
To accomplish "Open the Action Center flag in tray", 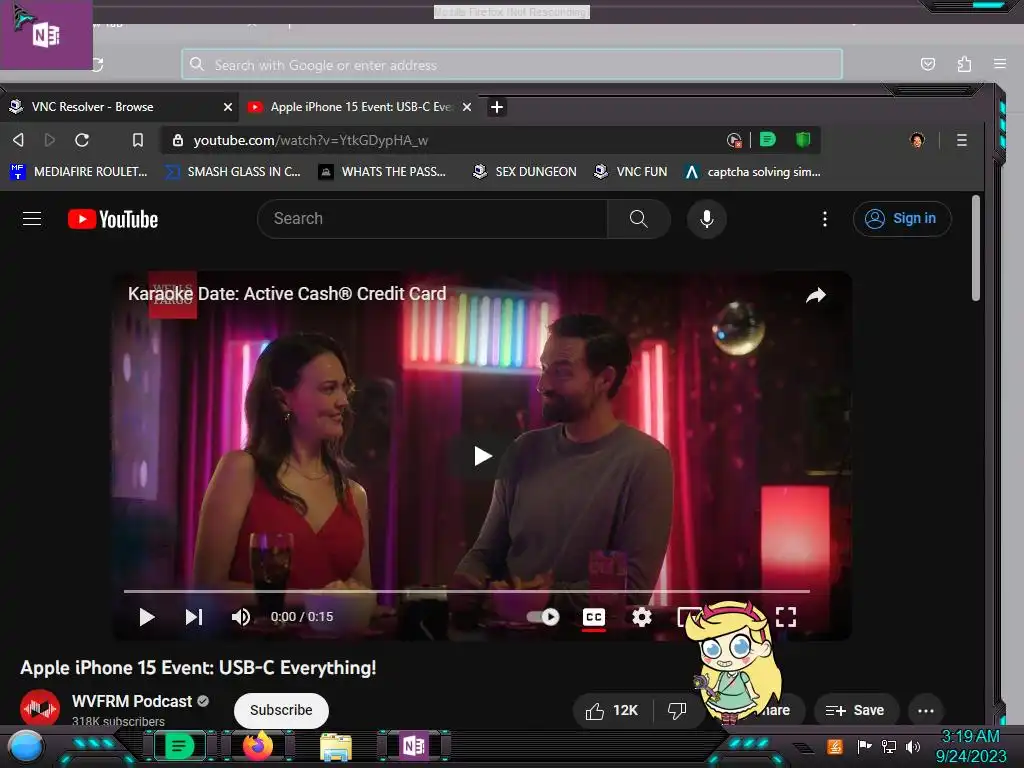I will 863,746.
